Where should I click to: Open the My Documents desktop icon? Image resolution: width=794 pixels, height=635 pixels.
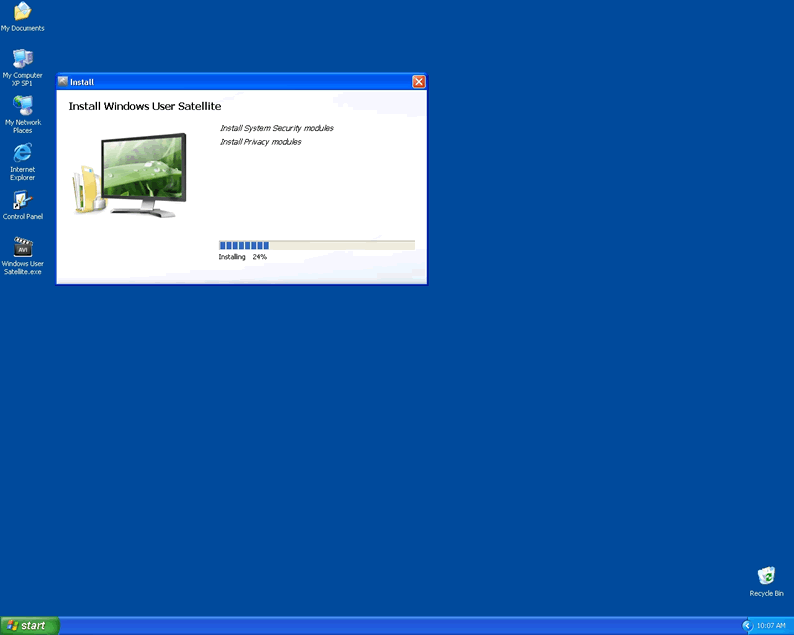[22, 12]
